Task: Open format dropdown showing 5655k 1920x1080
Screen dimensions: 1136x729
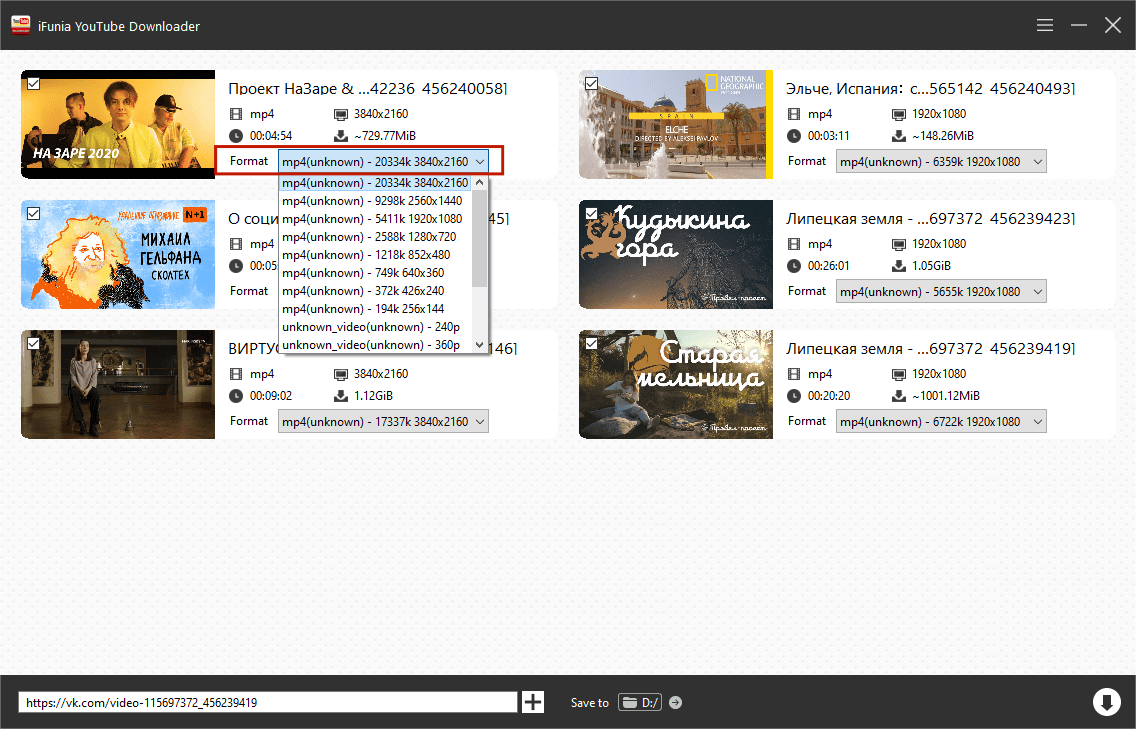Action: [x=941, y=292]
